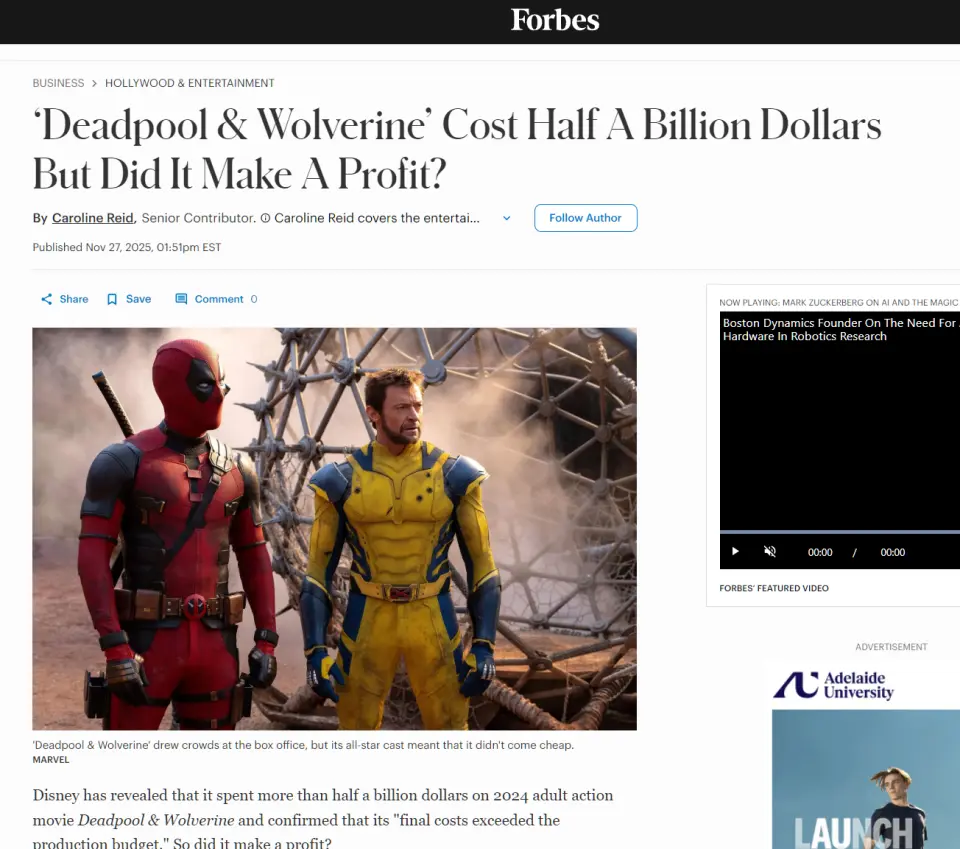Click the Boston Dynamics video title
This screenshot has height=849, width=960.
coord(839,329)
